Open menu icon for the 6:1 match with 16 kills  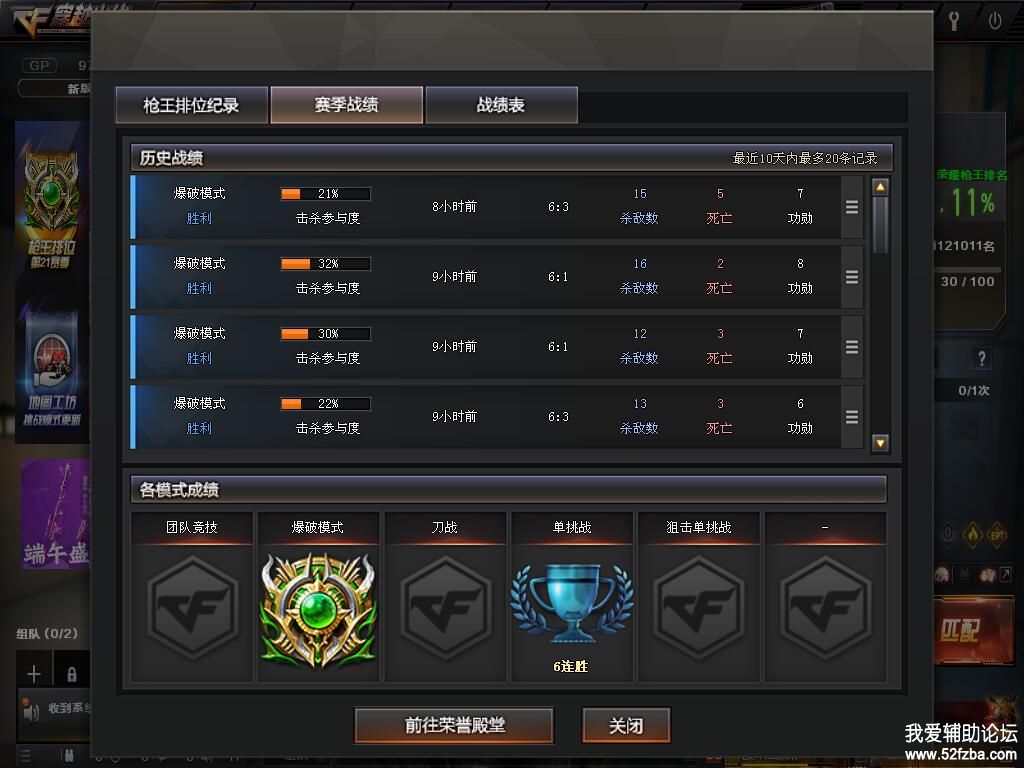(x=852, y=277)
